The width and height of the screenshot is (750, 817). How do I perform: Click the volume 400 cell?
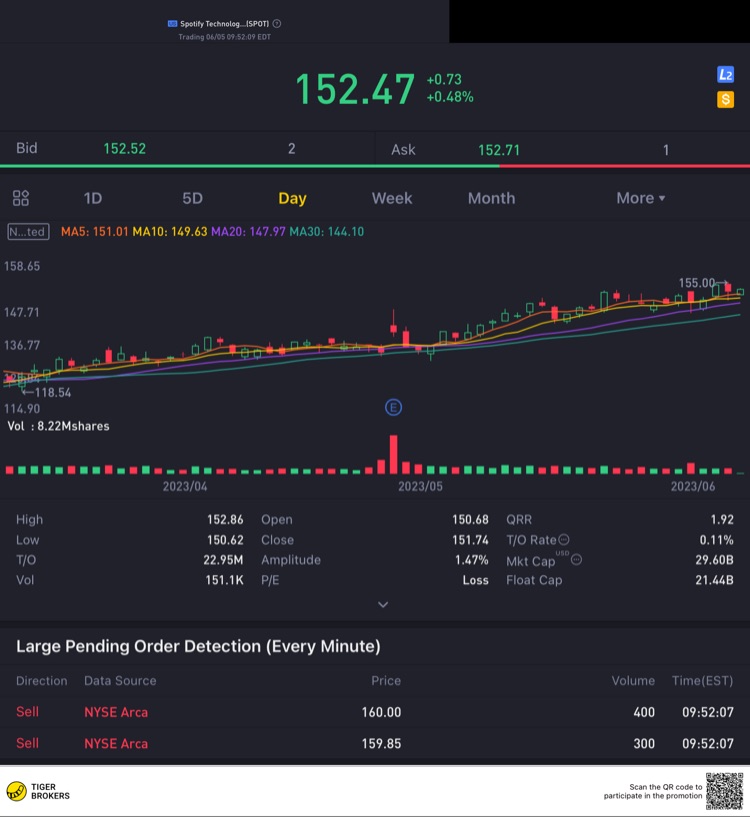click(644, 712)
